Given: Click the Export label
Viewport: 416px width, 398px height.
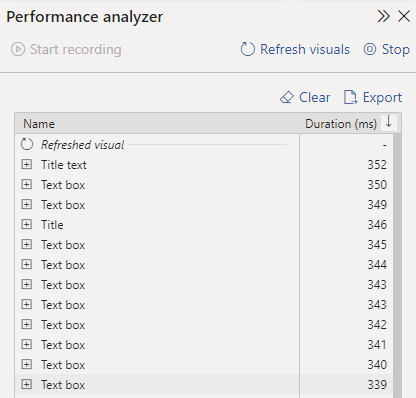Looking at the screenshot, I should (x=382, y=98).
